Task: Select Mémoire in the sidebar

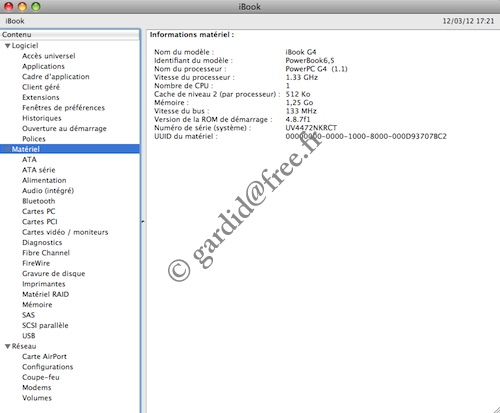Action: [37, 305]
